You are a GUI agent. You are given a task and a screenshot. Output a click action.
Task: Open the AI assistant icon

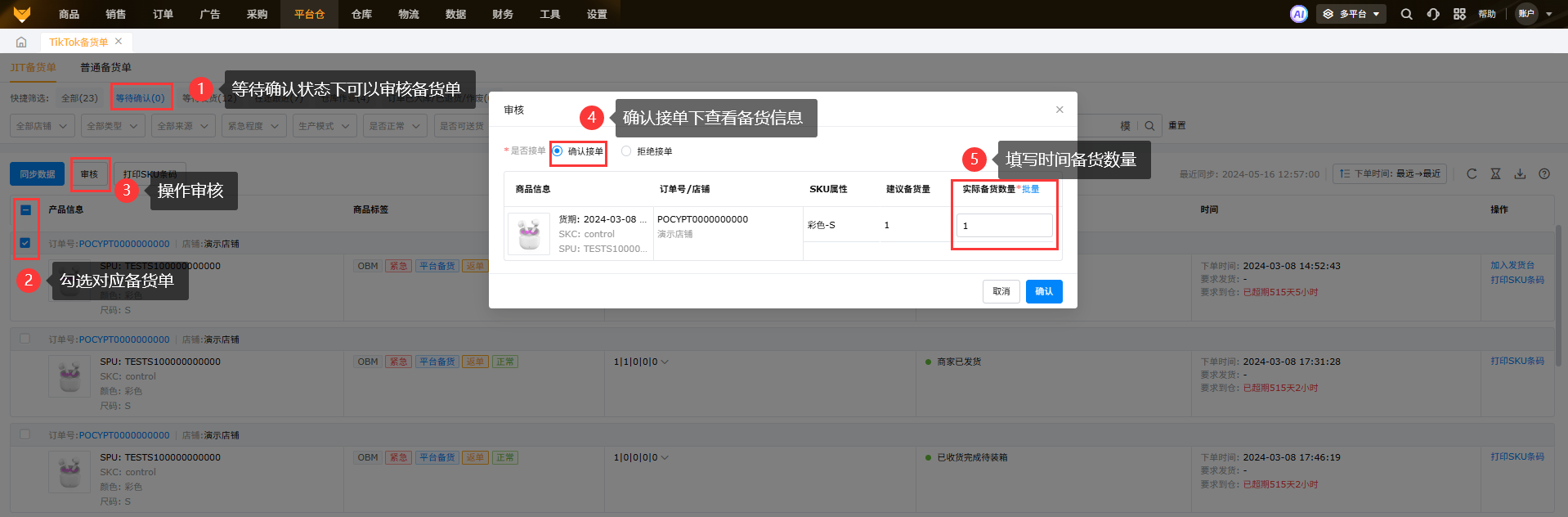[1298, 14]
